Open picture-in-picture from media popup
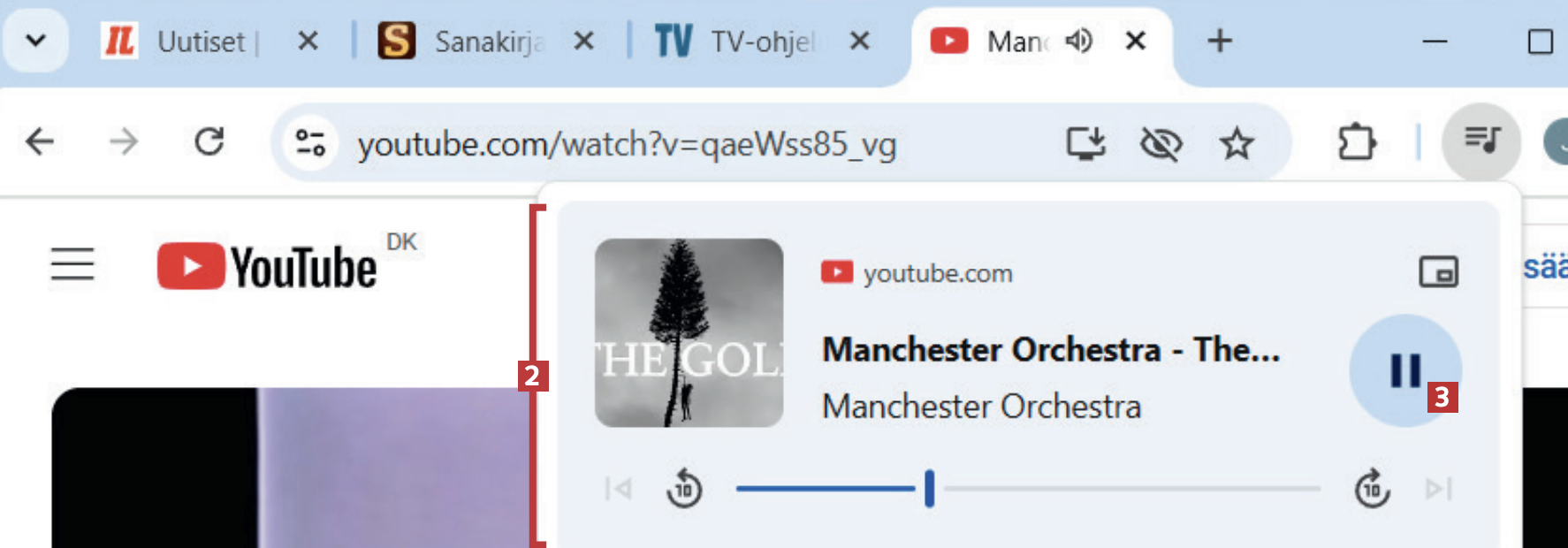The height and width of the screenshot is (548, 1568). pos(1438,272)
